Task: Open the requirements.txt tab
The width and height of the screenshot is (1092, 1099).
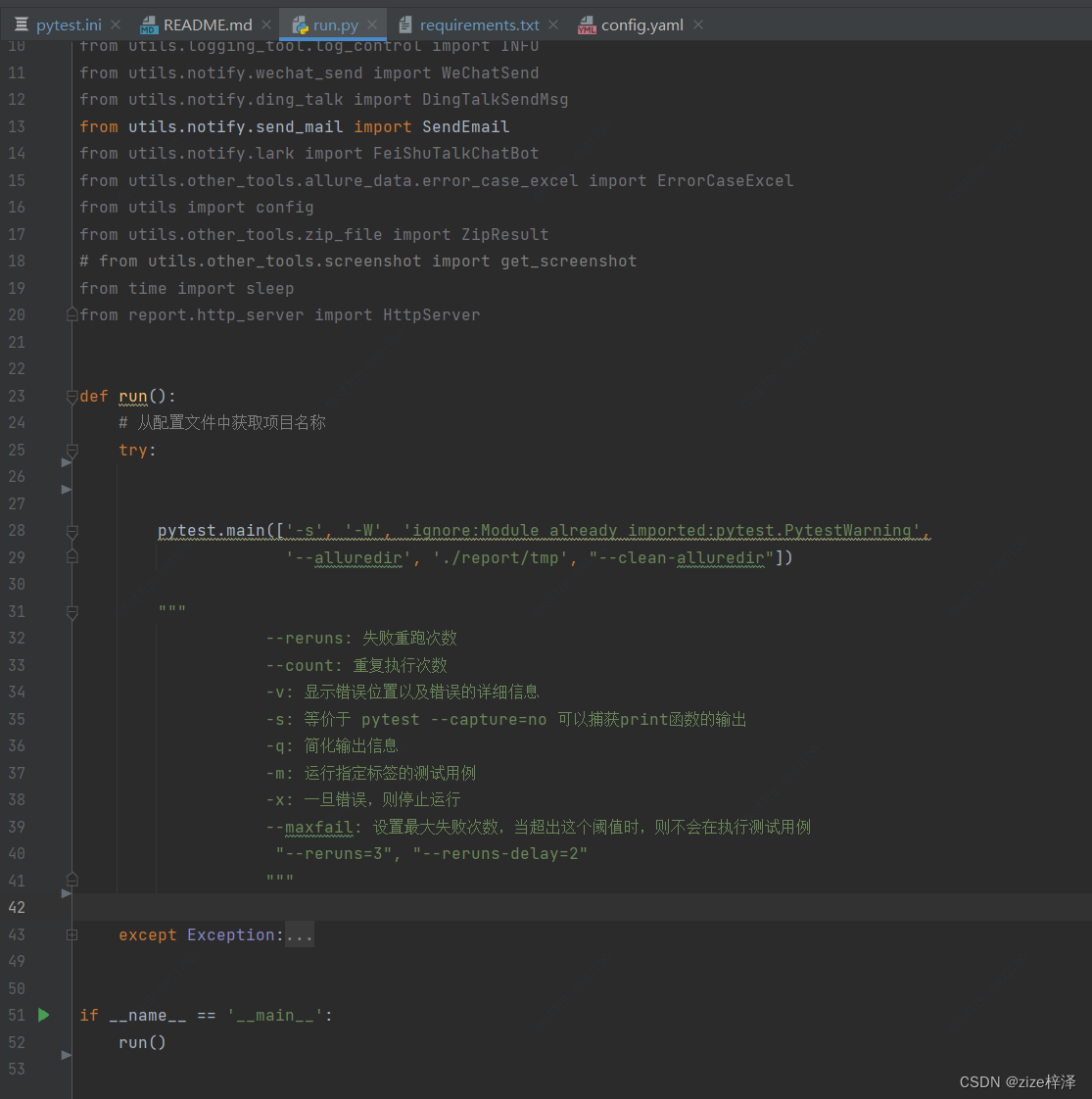Action: click(480, 25)
